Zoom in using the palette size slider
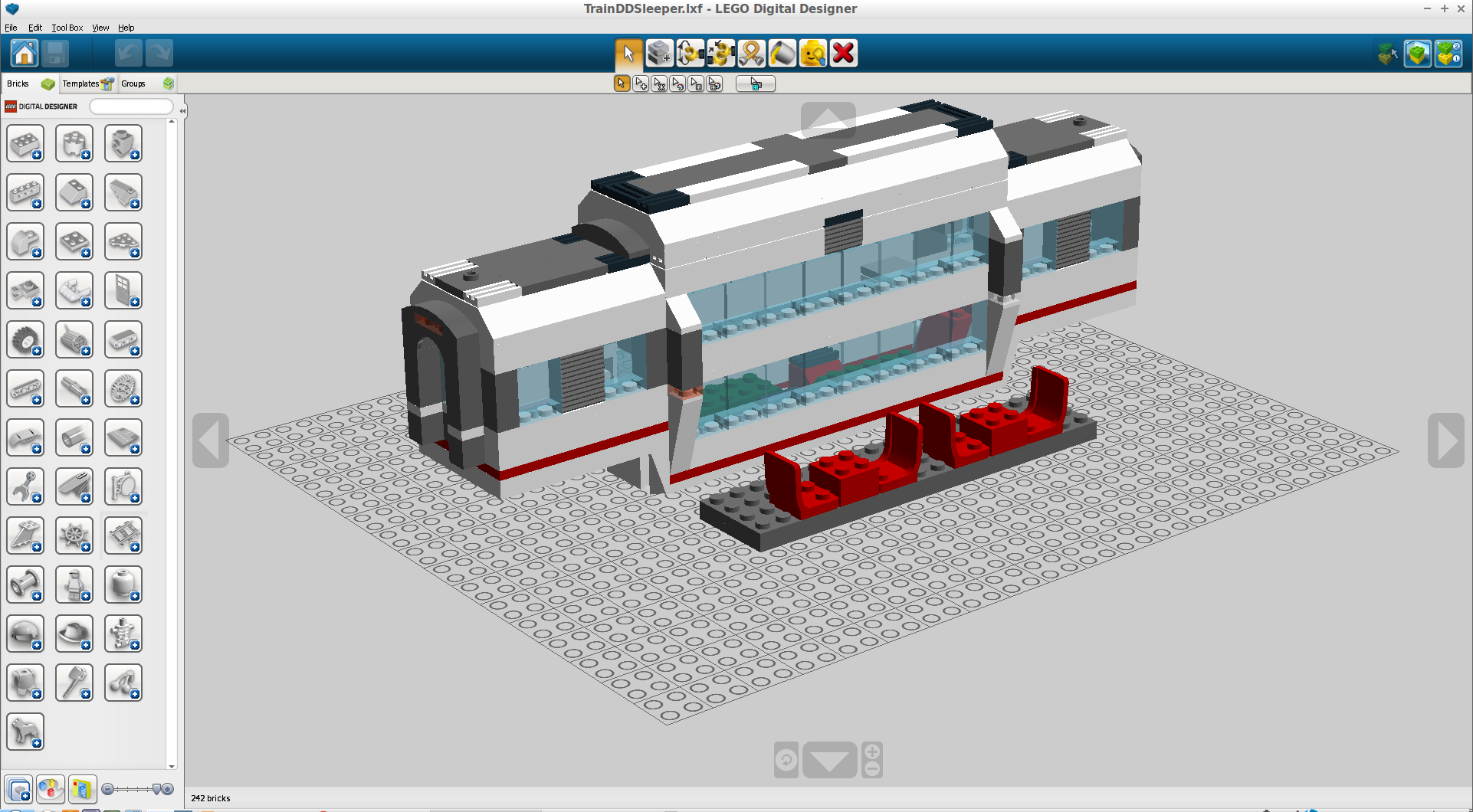This screenshot has height=812, width=1473. 166,789
